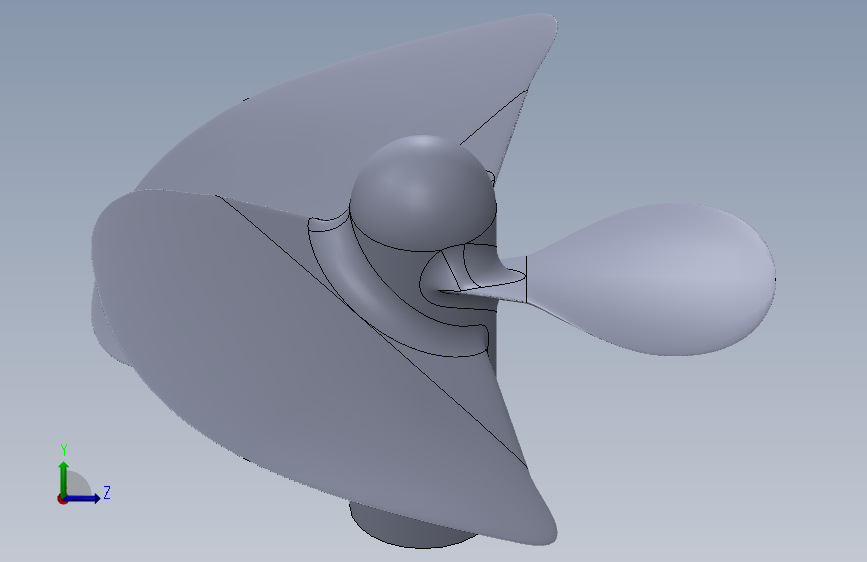867x562 pixels.
Task: Click the red origin point of the triad
Action: [62, 499]
